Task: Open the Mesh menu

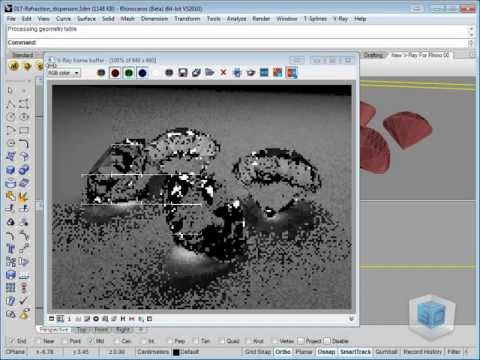Action: 128,19
